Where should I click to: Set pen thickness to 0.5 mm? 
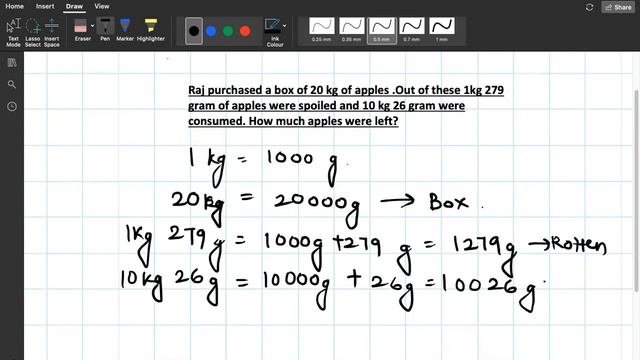[382, 30]
